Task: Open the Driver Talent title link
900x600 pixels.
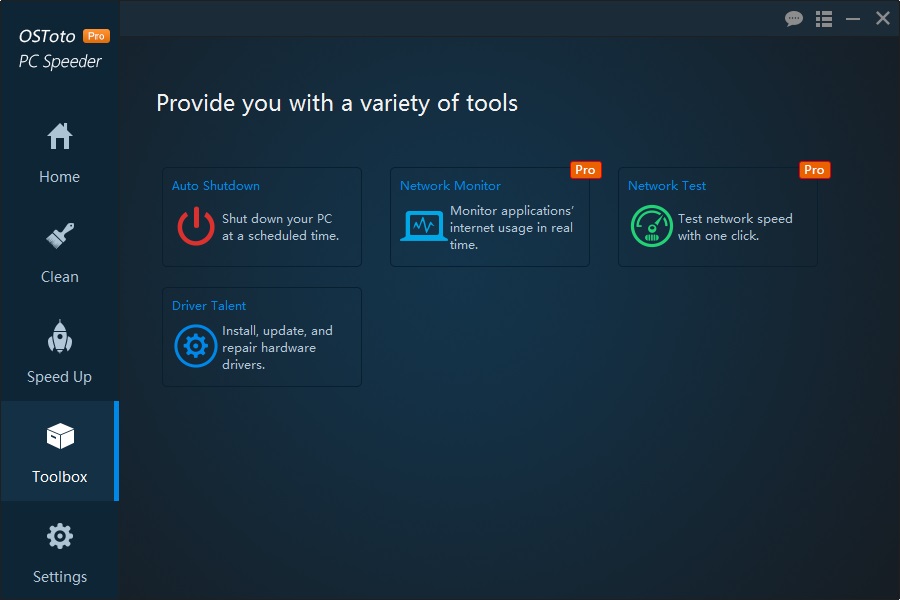Action: (209, 306)
